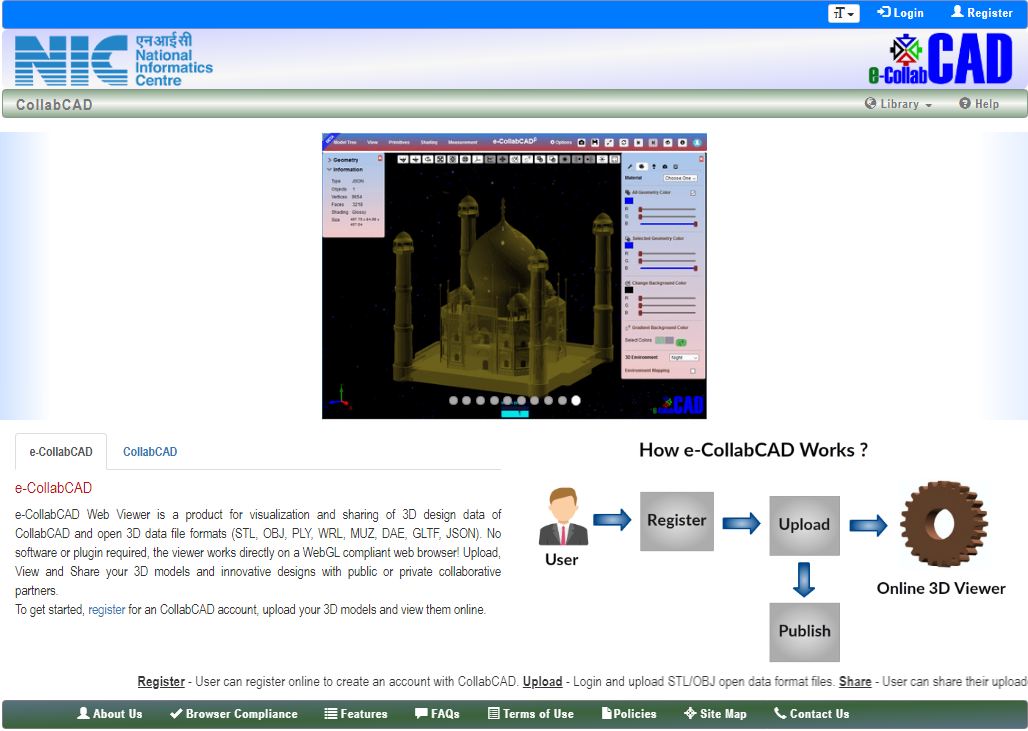
Task: Click Register in the top blue bar
Action: tap(981, 12)
